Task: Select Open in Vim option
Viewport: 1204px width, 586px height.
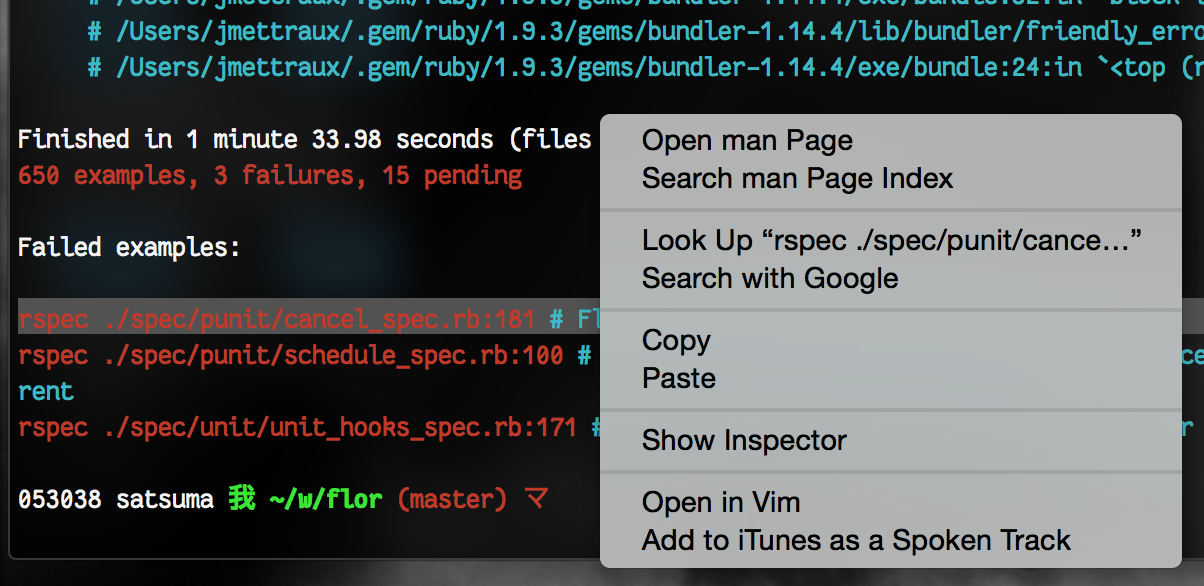Action: coord(720,503)
